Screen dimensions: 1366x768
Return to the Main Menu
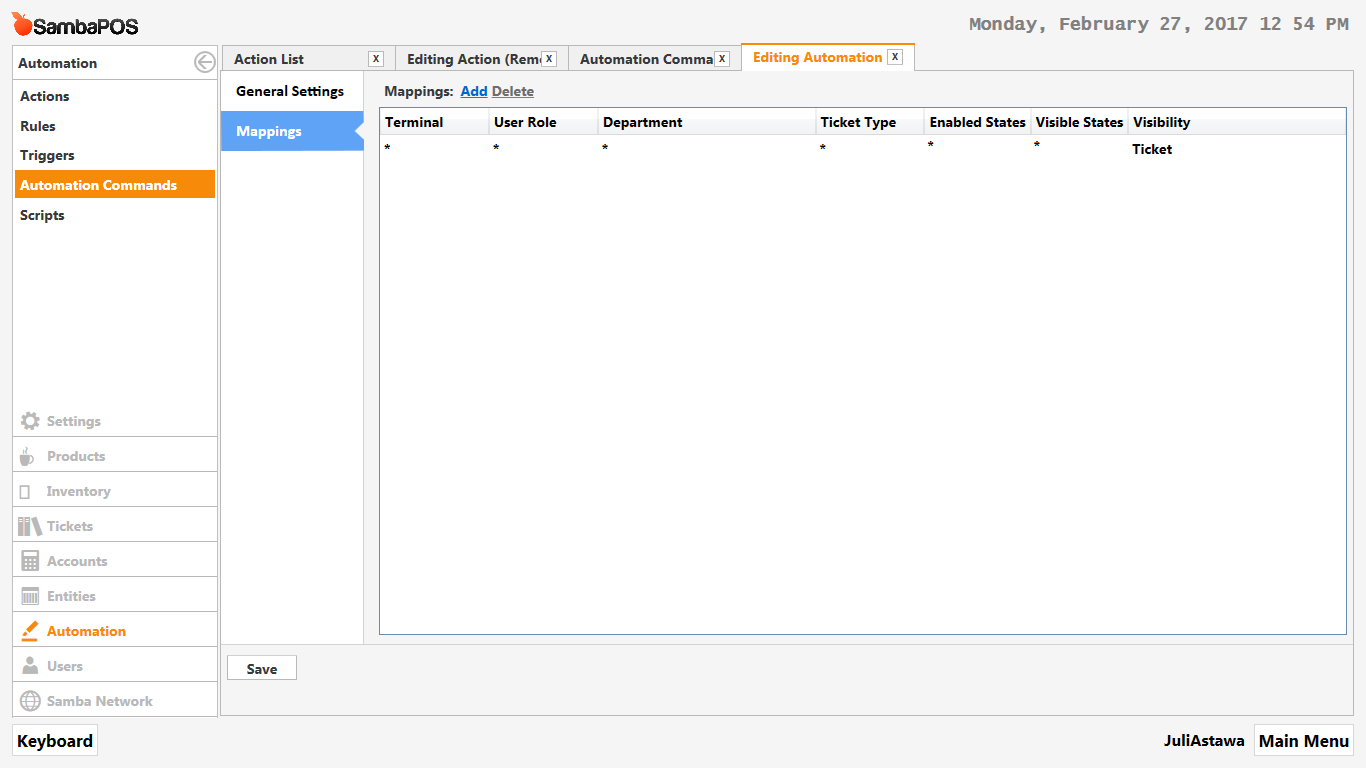click(x=1303, y=741)
